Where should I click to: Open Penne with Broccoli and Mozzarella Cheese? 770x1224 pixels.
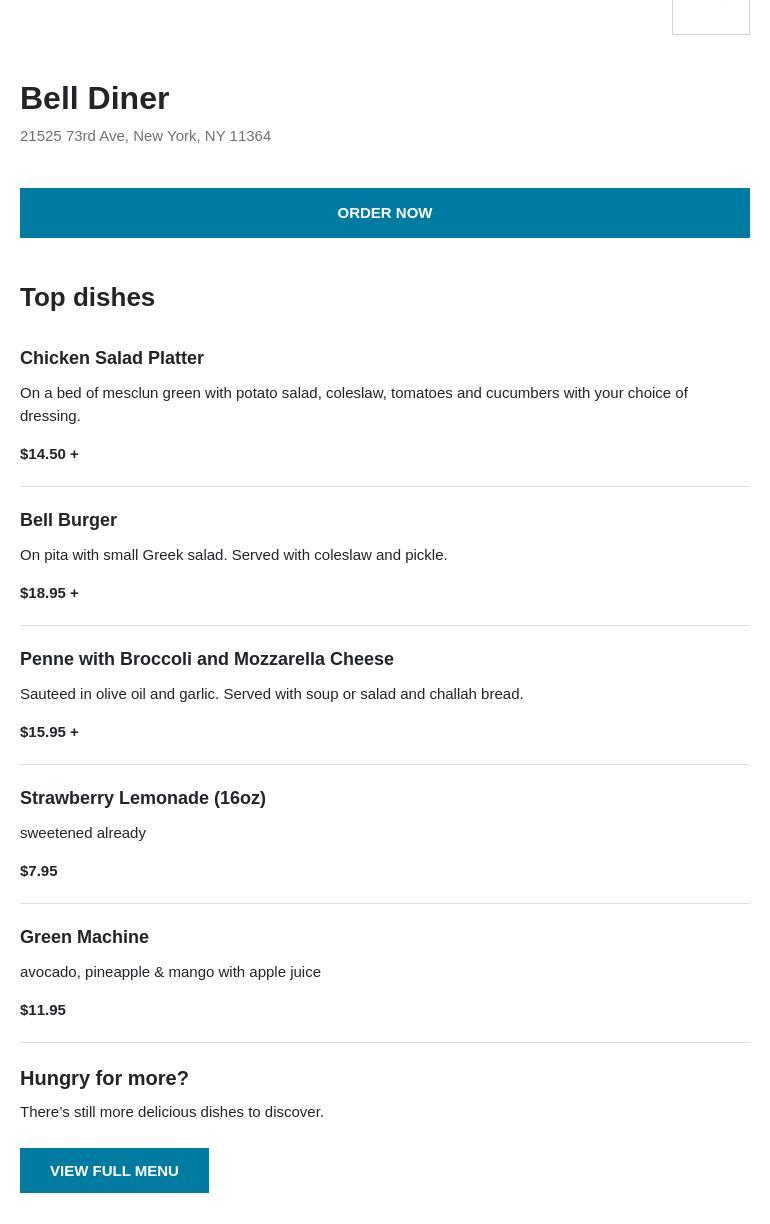(x=207, y=659)
